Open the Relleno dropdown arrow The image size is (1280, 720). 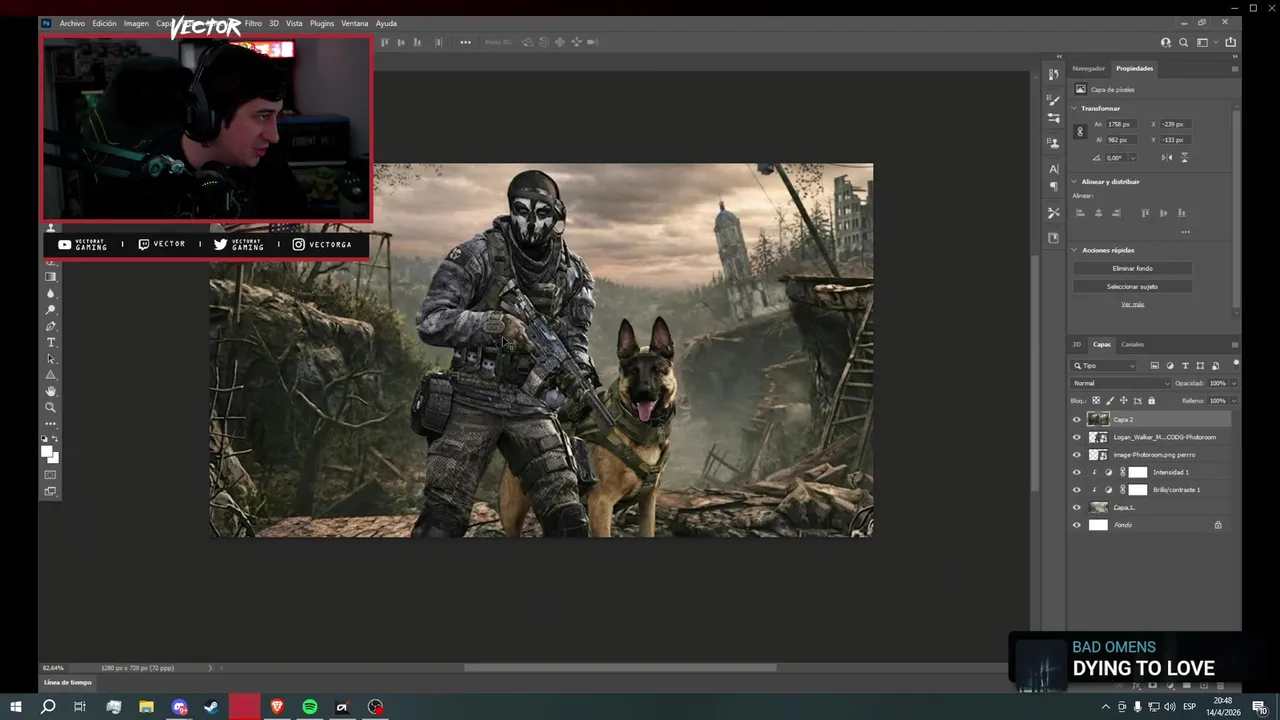[x=1234, y=401]
